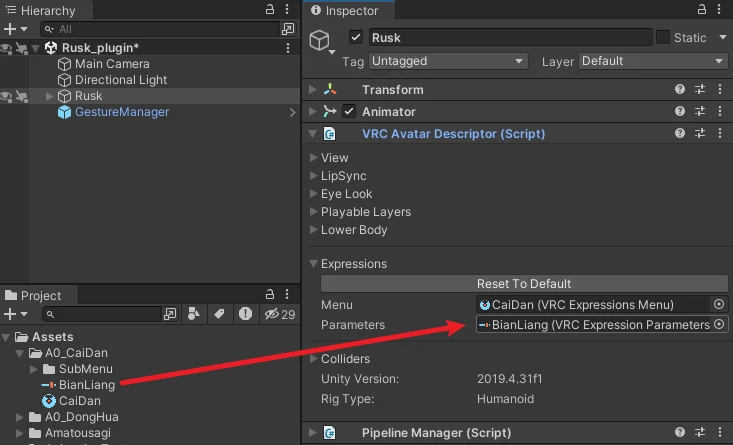The image size is (733, 445).
Task: Click object picker for Menu field
Action: coord(718,305)
